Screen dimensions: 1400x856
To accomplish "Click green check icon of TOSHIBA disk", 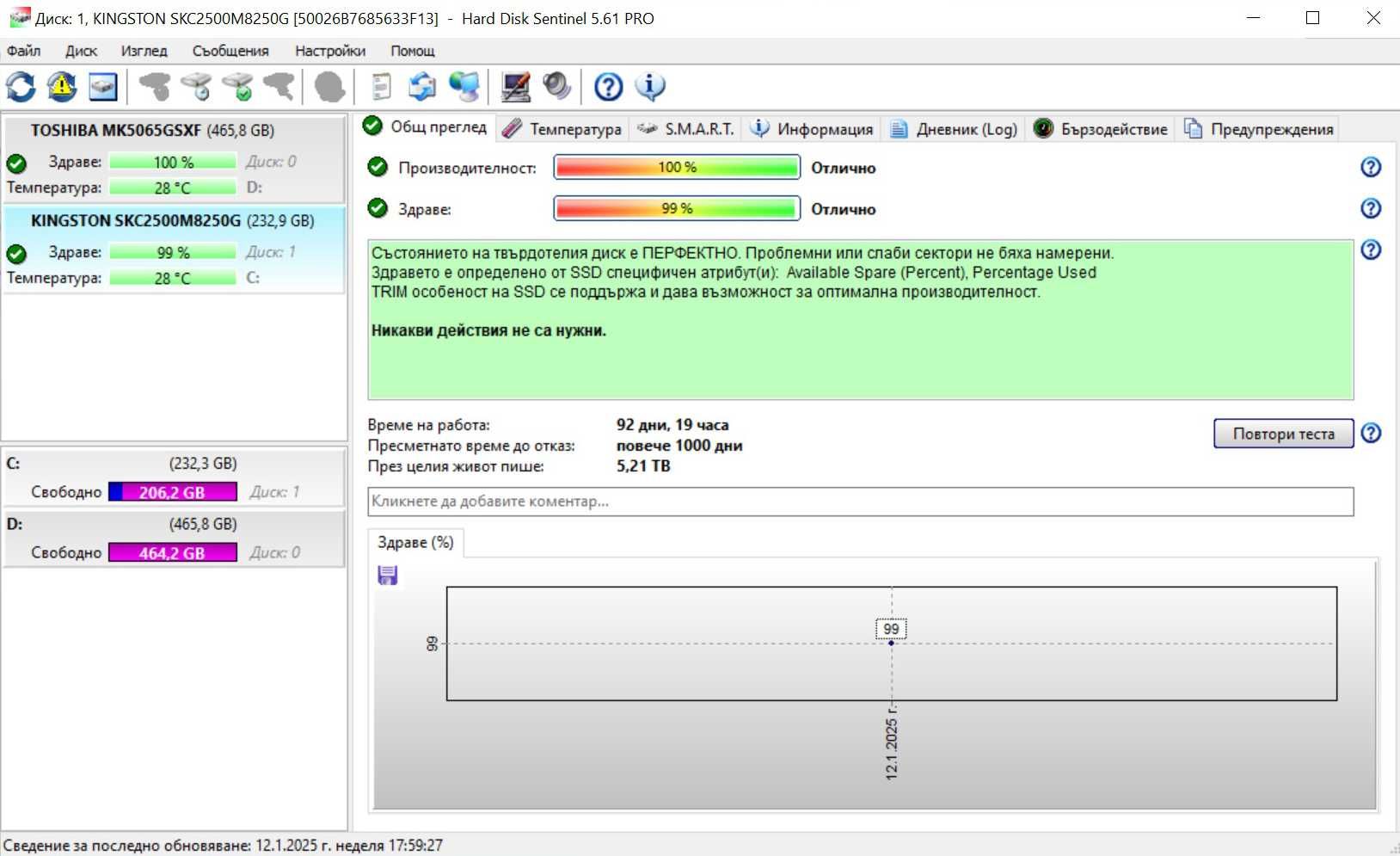I will coord(16,163).
